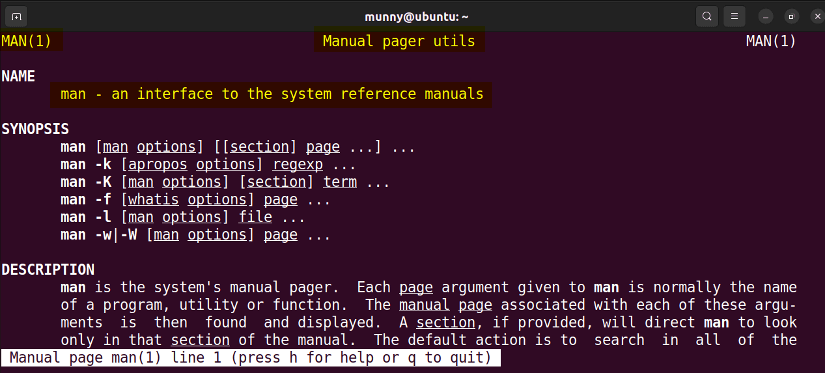Viewport: 825px width, 373px height.
Task: Minimize the terminal window
Action: (x=766, y=17)
